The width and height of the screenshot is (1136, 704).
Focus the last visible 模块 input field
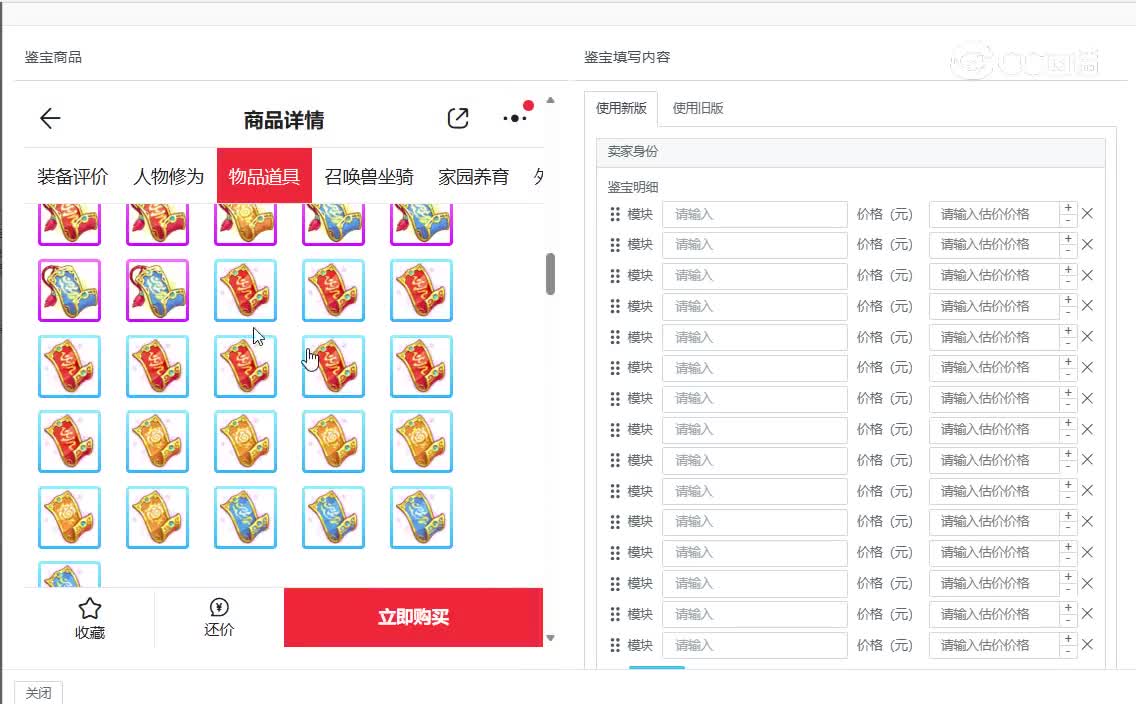click(754, 645)
